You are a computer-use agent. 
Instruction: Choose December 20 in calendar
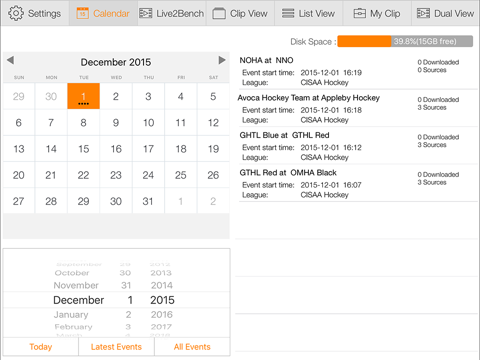19,175
